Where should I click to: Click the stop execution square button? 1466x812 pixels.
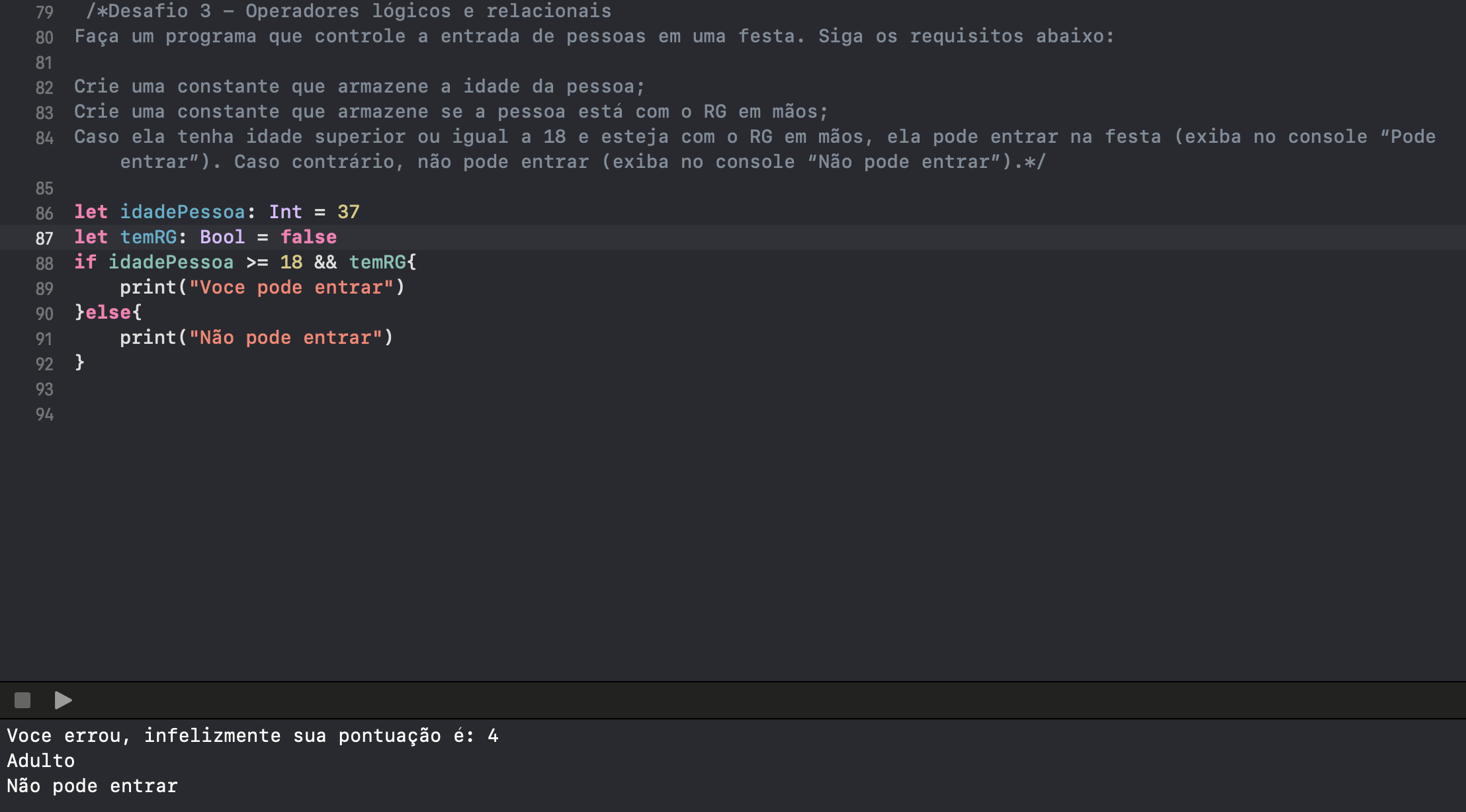pos(22,700)
